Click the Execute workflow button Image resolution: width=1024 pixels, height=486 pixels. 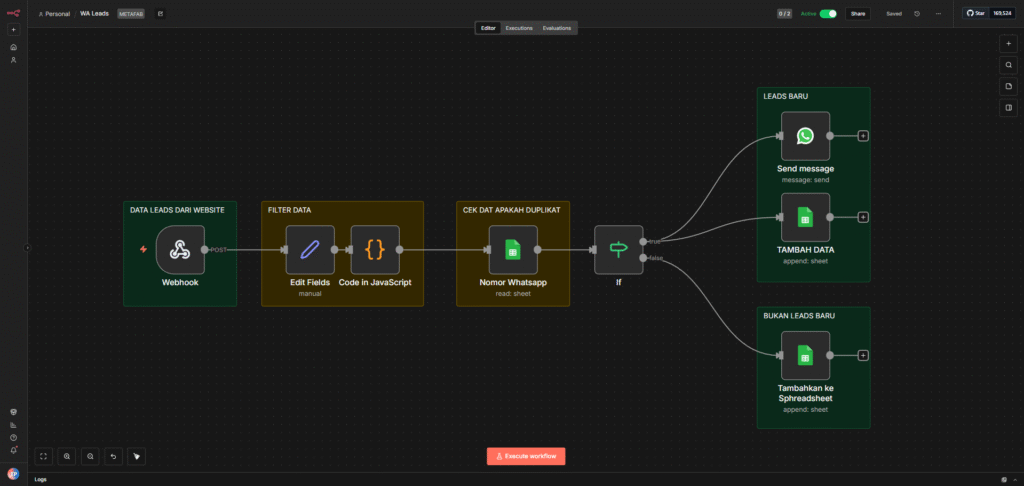(527, 456)
